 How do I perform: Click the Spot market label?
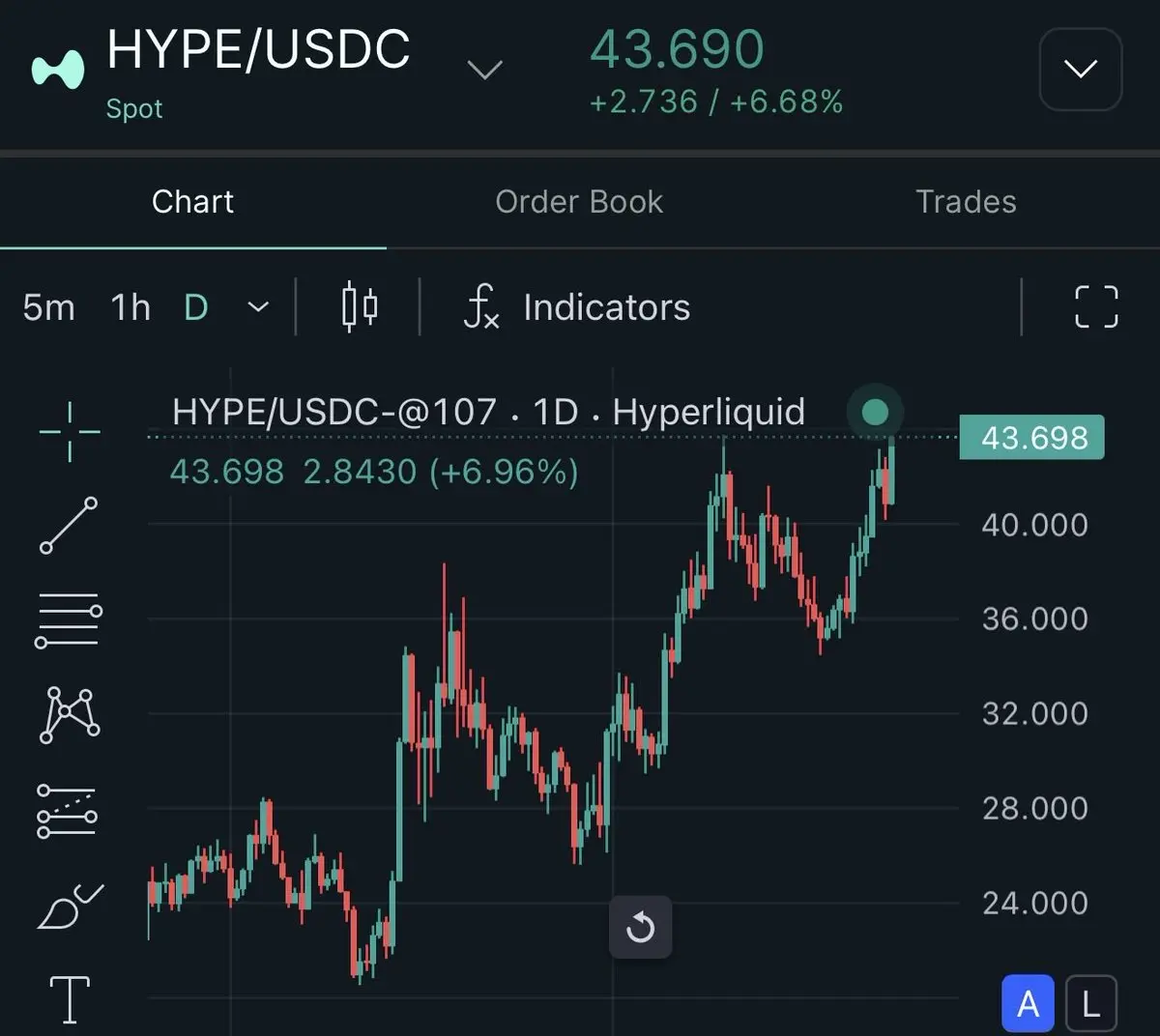[134, 108]
